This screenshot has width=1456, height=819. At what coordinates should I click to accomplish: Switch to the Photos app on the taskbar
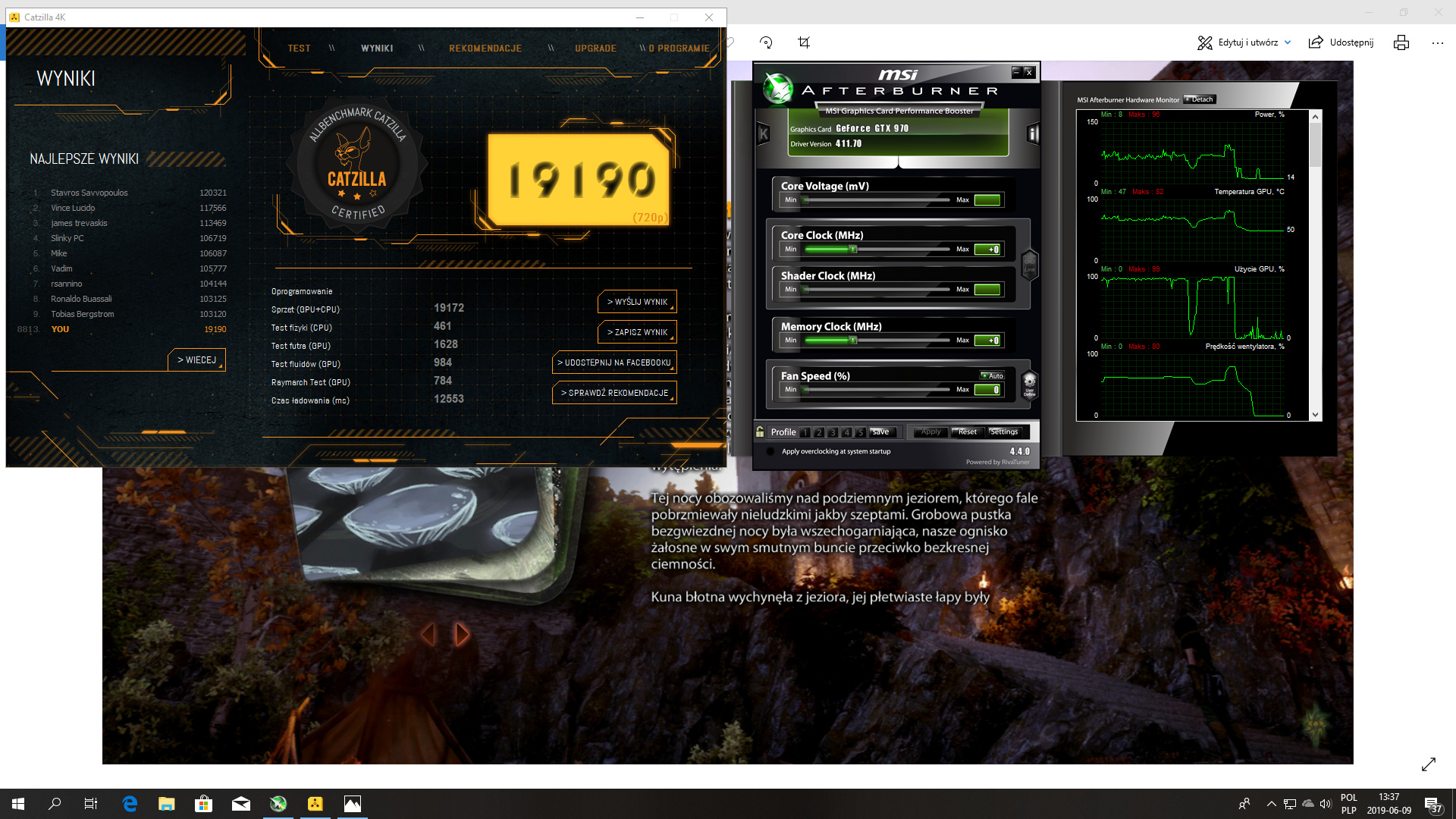(x=353, y=804)
